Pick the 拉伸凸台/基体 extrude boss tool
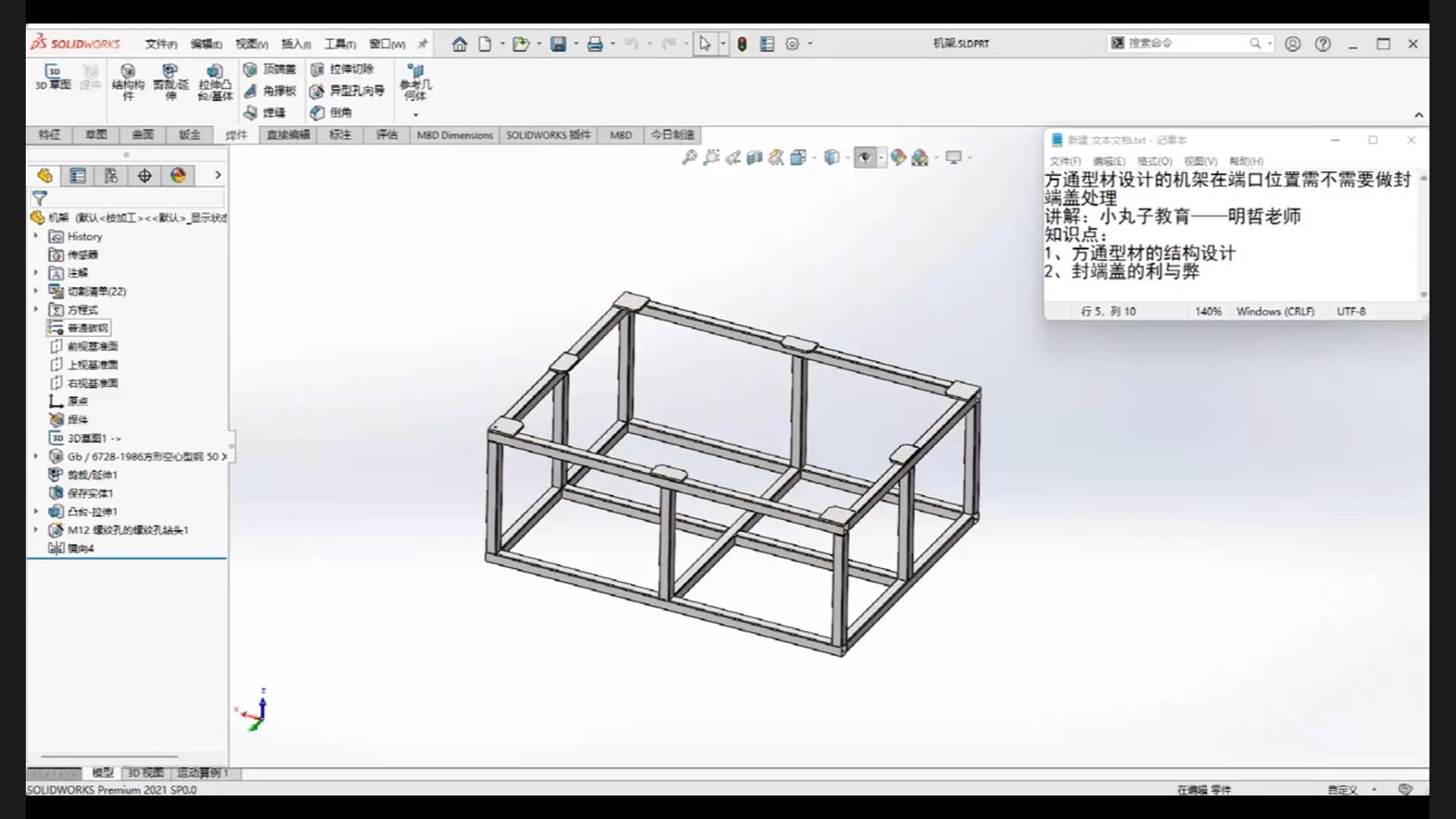Screen dimensions: 1456x819 click(215, 82)
